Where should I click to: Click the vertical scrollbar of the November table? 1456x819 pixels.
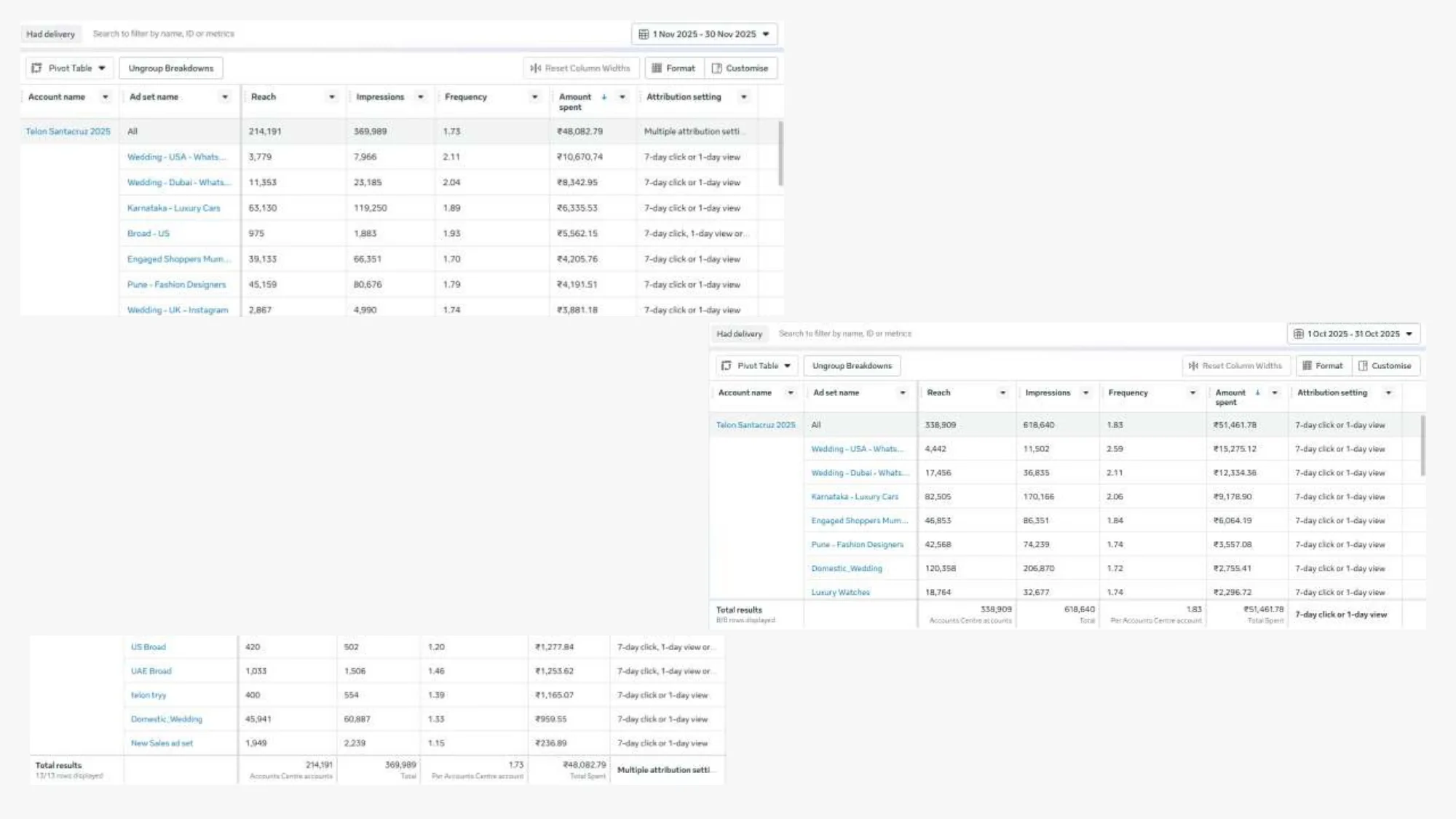pyautogui.click(x=781, y=154)
